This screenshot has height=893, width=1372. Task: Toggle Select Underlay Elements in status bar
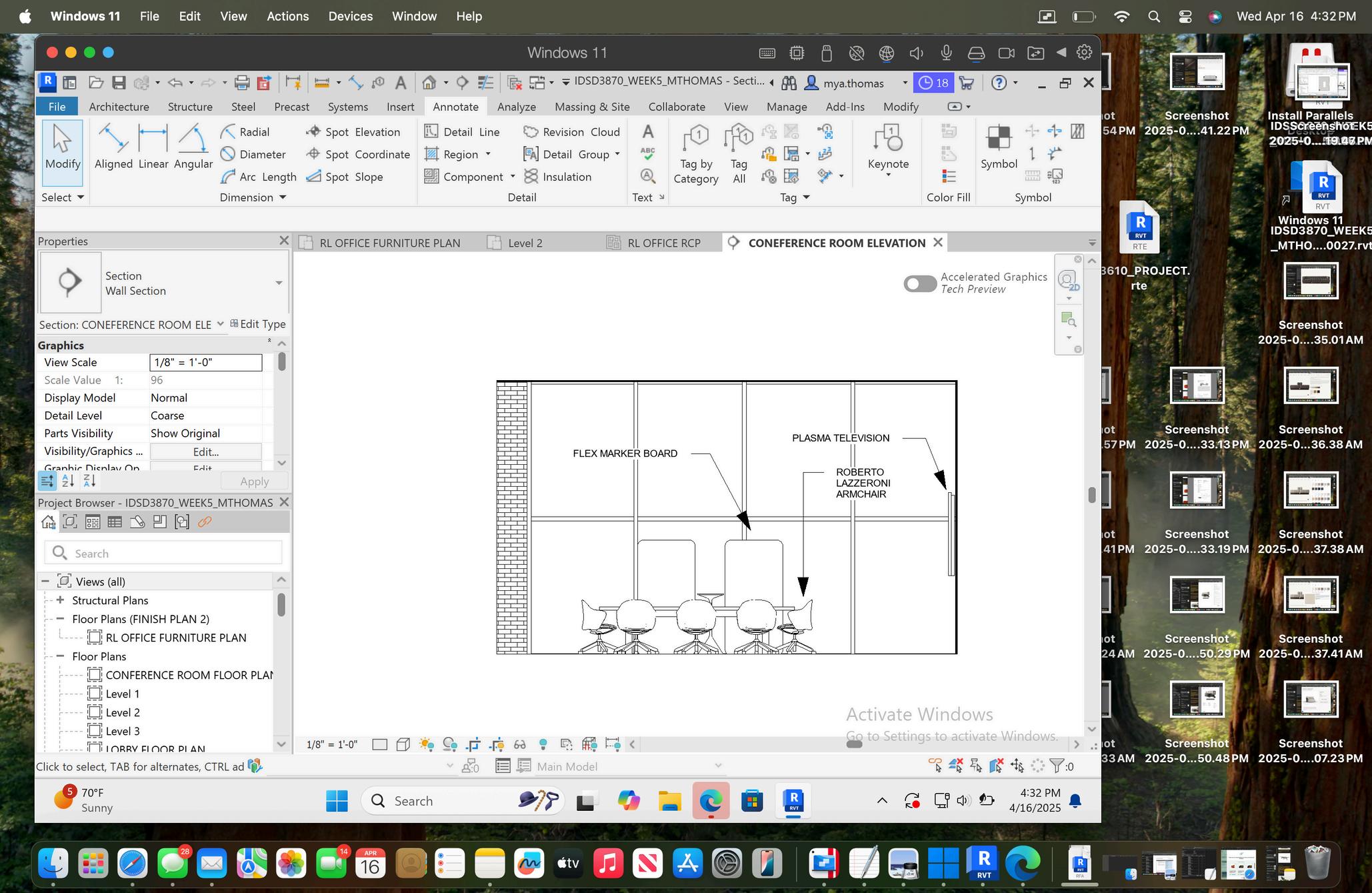pos(956,766)
